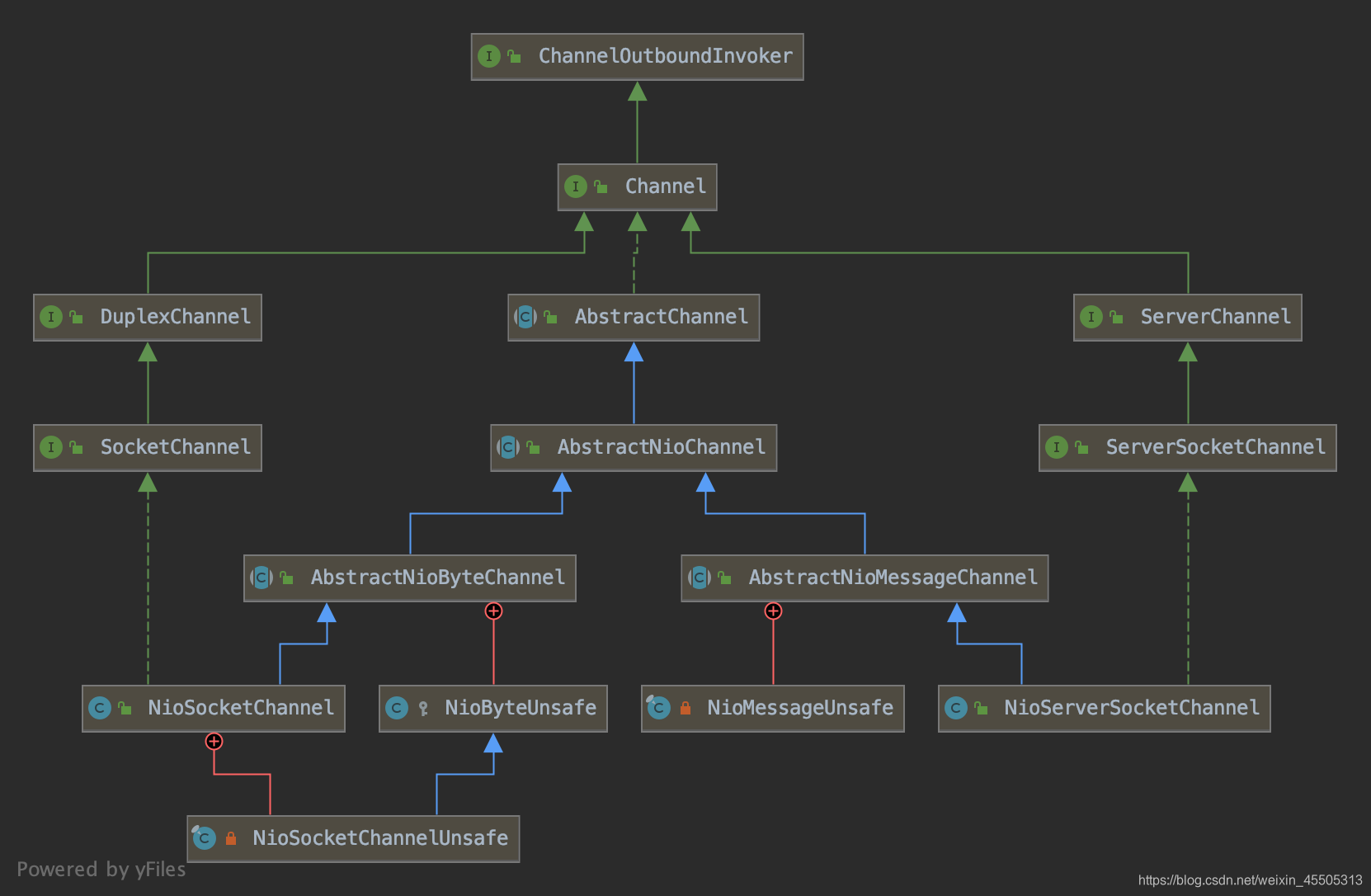This screenshot has height=896, width=1371.
Task: Select the AbstractNioMessageChannel node label
Action: coord(893,578)
